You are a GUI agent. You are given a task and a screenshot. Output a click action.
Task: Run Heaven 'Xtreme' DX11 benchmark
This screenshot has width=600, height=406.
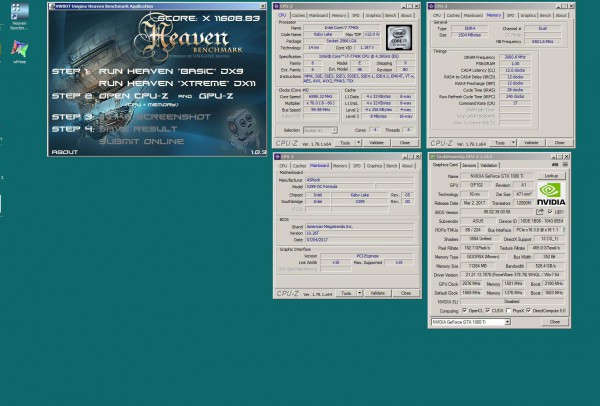point(177,83)
